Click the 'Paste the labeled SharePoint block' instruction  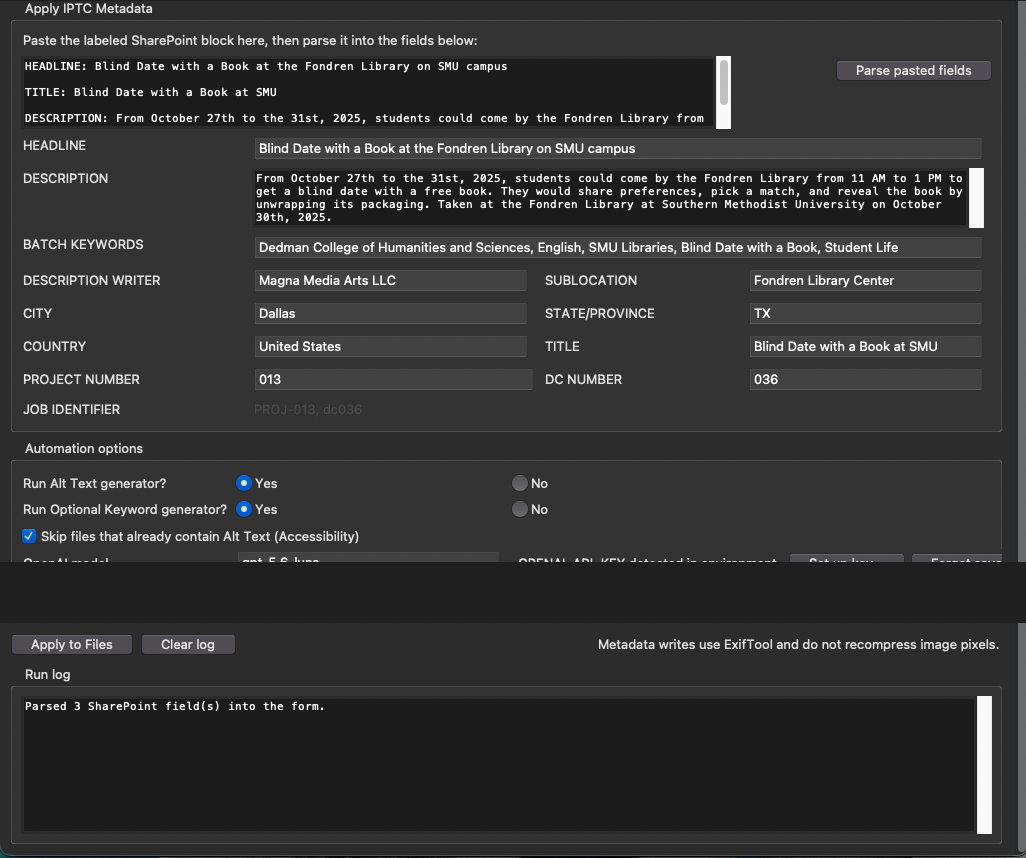pos(250,41)
